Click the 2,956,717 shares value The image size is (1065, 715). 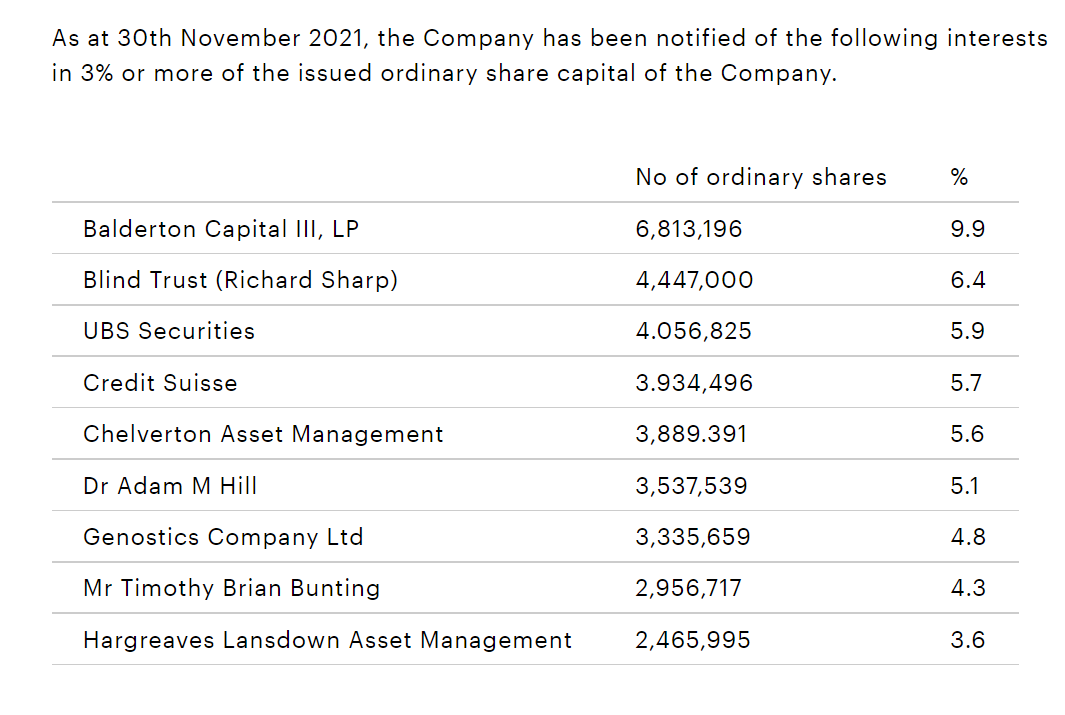[x=689, y=588]
